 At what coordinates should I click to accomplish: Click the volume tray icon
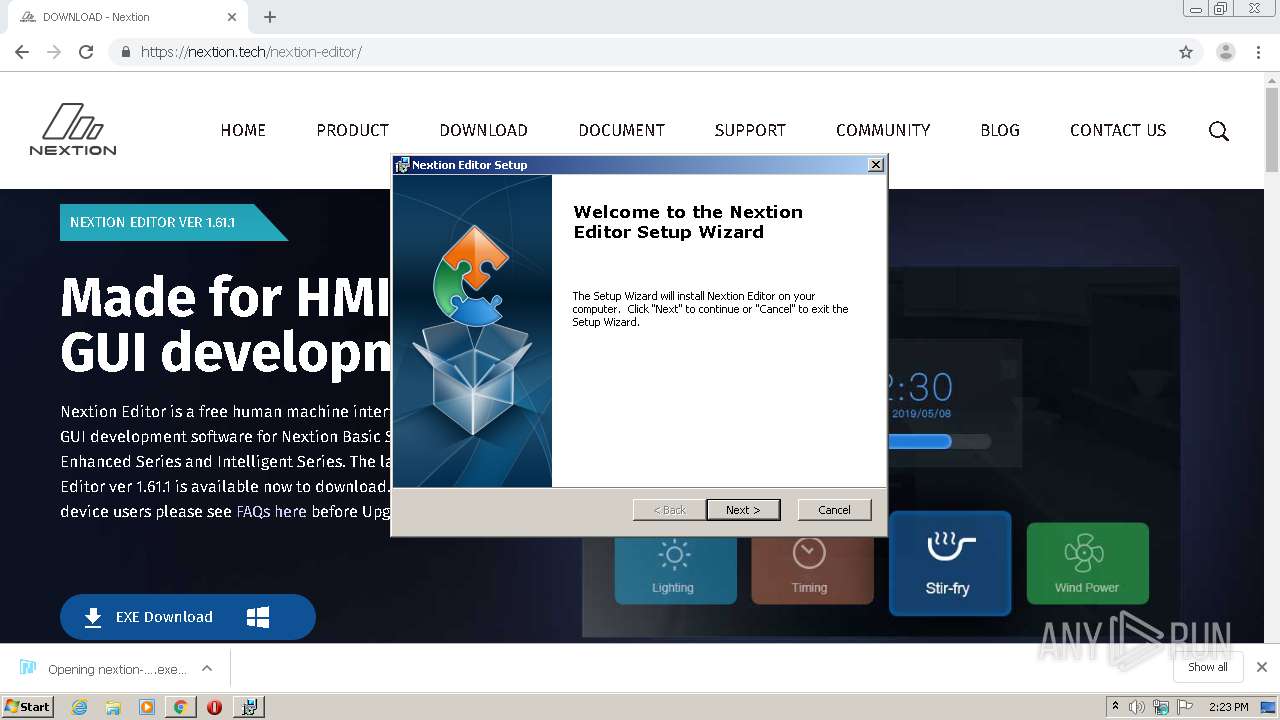point(1137,707)
